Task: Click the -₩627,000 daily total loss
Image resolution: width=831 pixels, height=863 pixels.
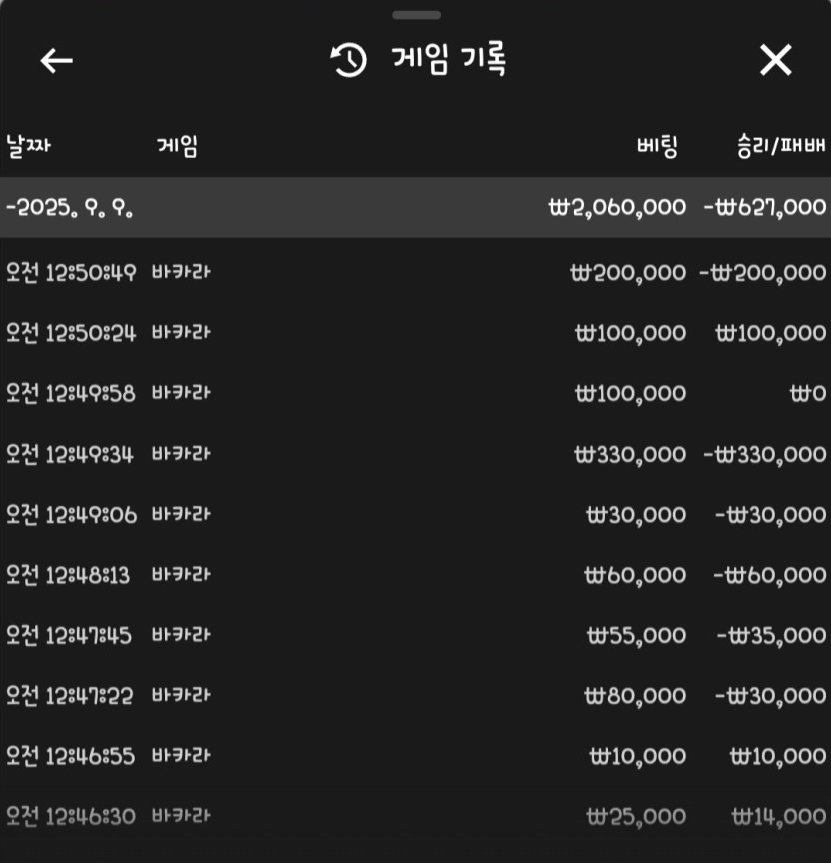Action: [x=765, y=207]
